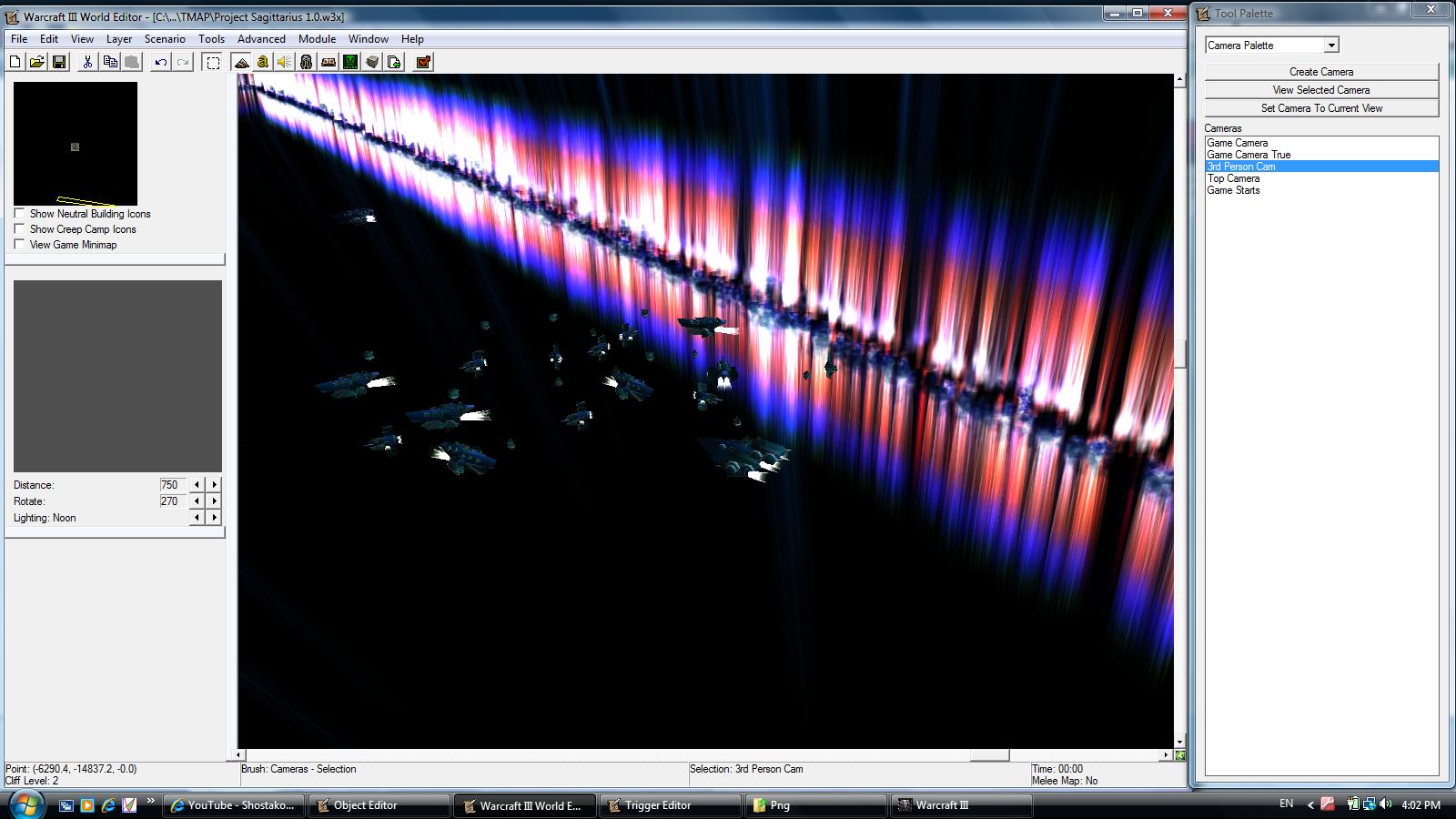Enable Show Creep Camp Icons
1456x819 pixels.
(19, 229)
